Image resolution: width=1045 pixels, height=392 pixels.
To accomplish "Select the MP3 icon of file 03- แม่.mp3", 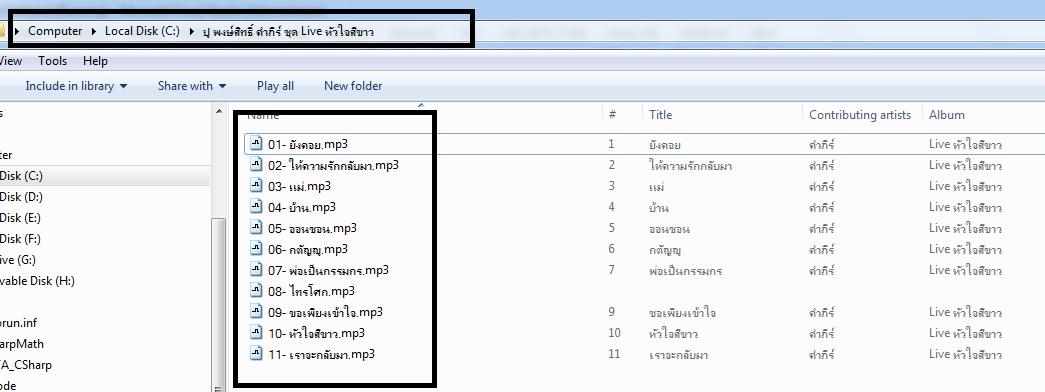I will click(x=257, y=185).
